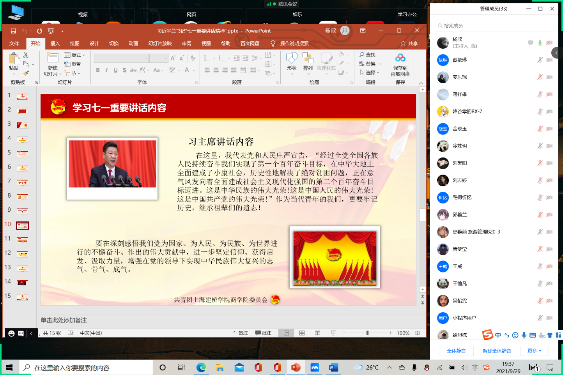Collapse the ribbon with the chevron

[x=421, y=83]
